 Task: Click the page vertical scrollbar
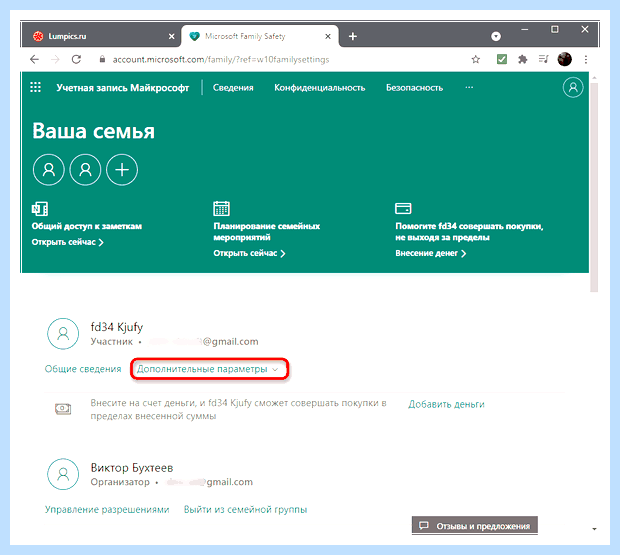[594, 188]
